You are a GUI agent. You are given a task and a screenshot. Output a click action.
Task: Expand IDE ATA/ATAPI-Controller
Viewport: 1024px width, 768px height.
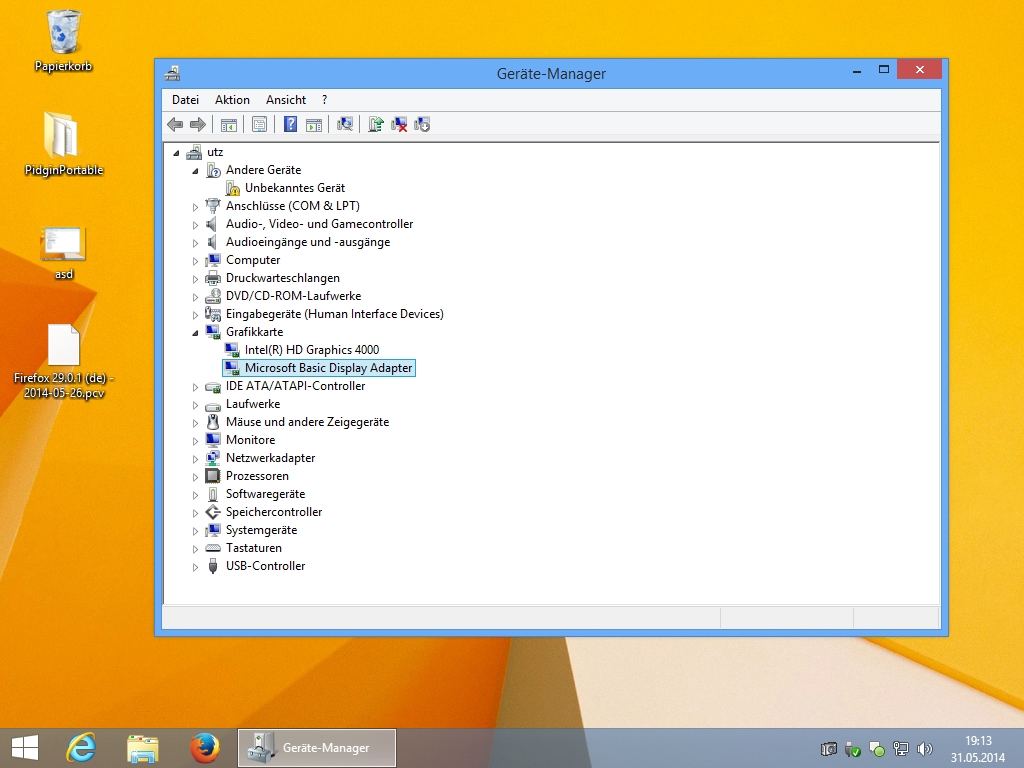coord(195,387)
